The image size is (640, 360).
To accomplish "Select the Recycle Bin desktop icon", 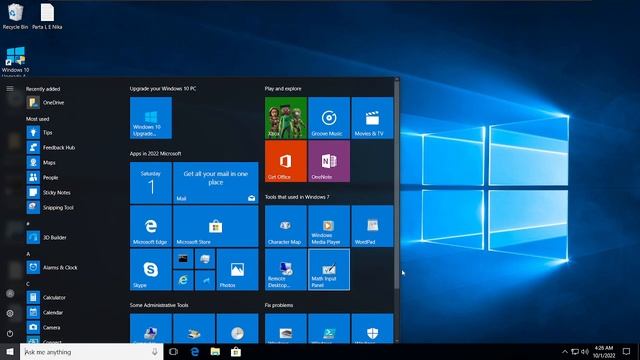I will click(x=15, y=16).
